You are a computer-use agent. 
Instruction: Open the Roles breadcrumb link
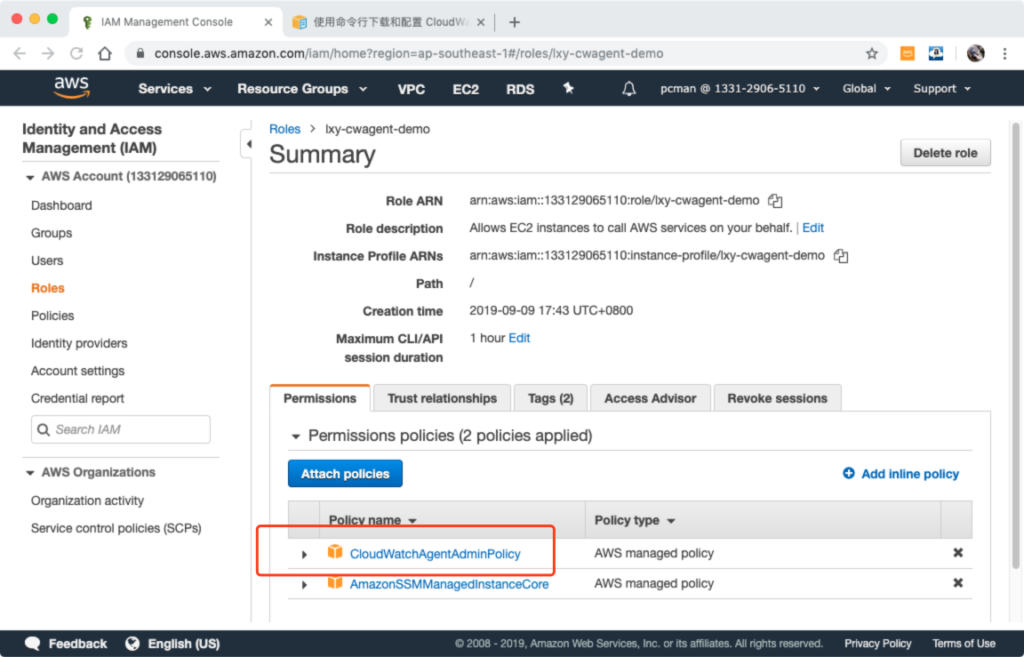click(285, 129)
